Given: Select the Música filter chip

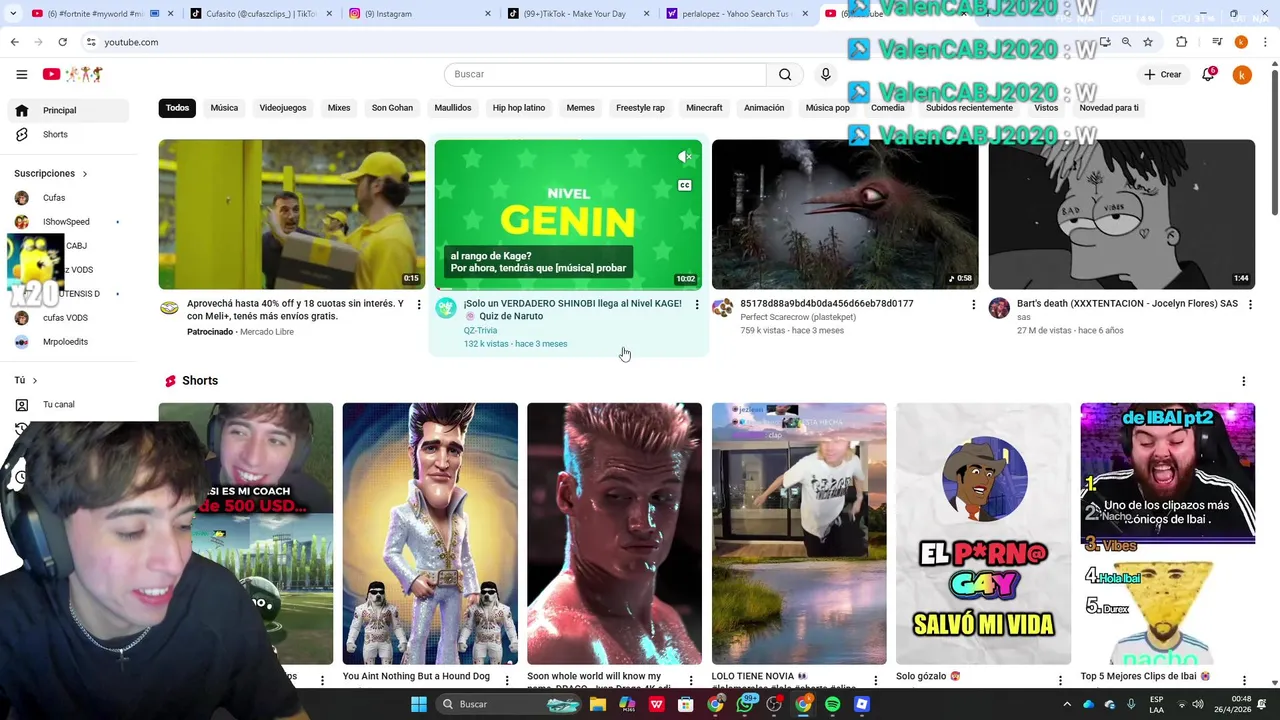Looking at the screenshot, I should 224,108.
